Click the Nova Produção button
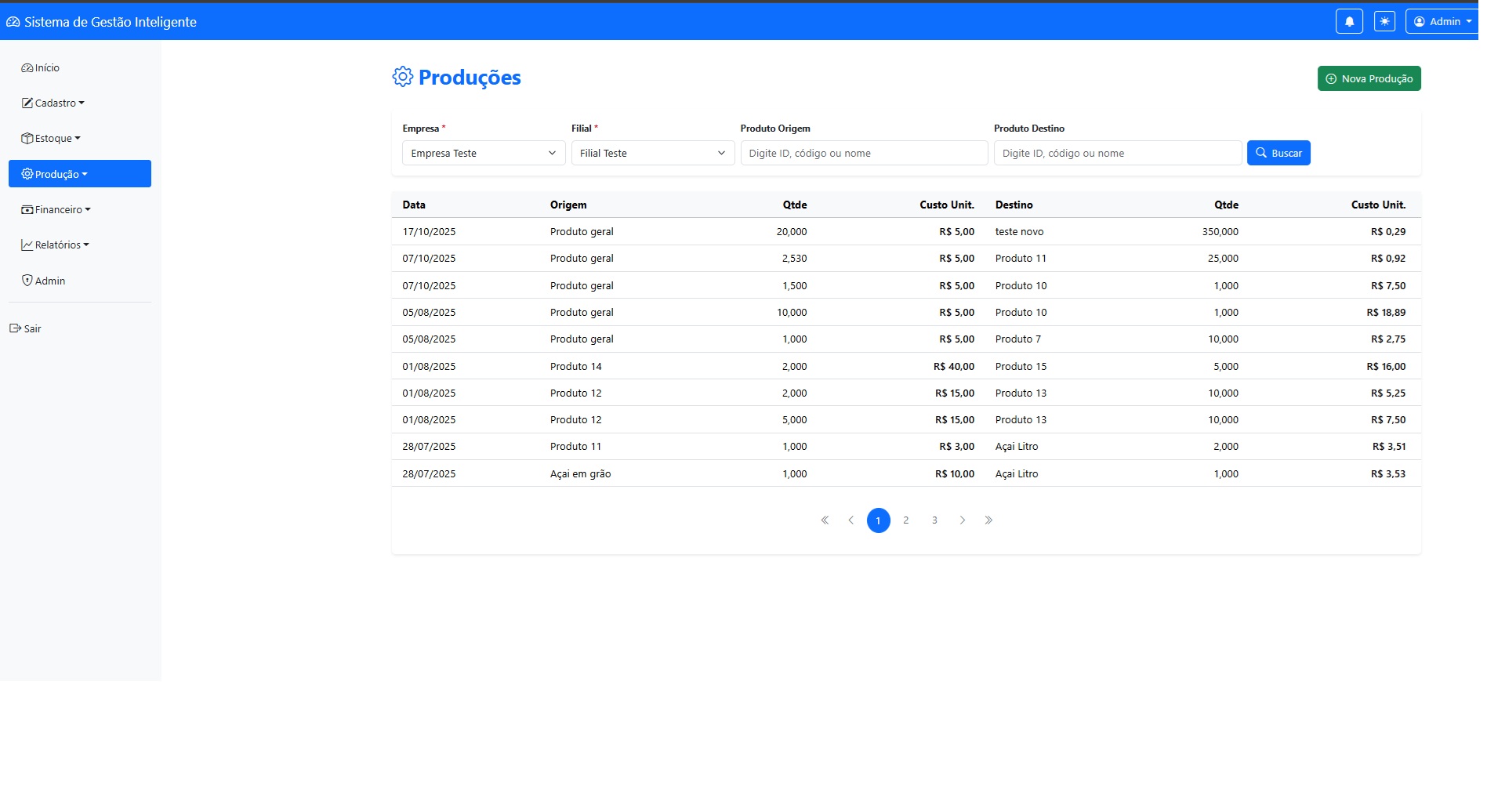1487x812 pixels. pos(1368,78)
